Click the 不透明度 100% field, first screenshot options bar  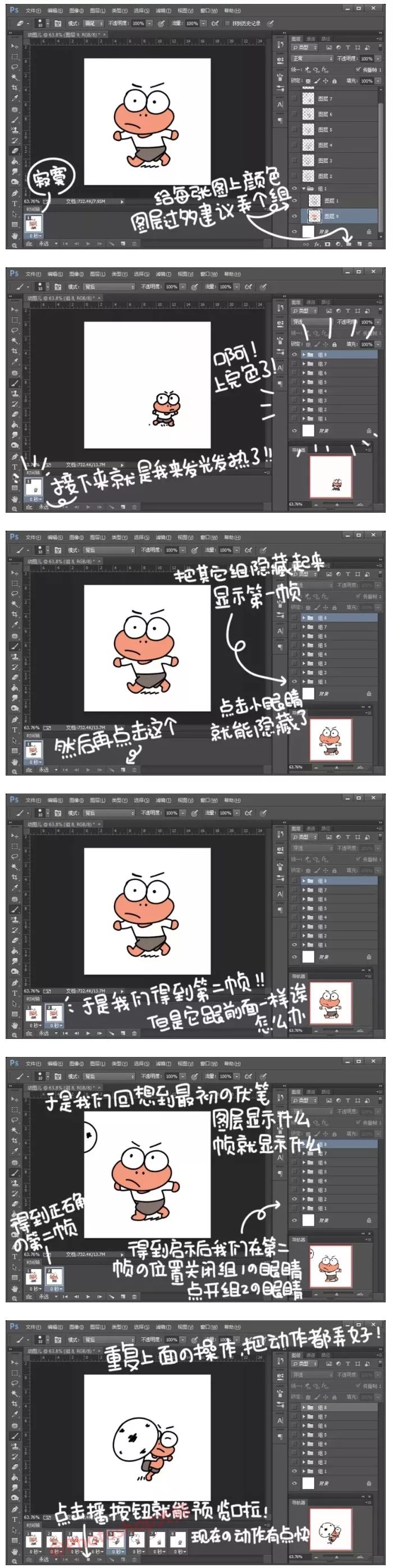pyautogui.click(x=138, y=23)
